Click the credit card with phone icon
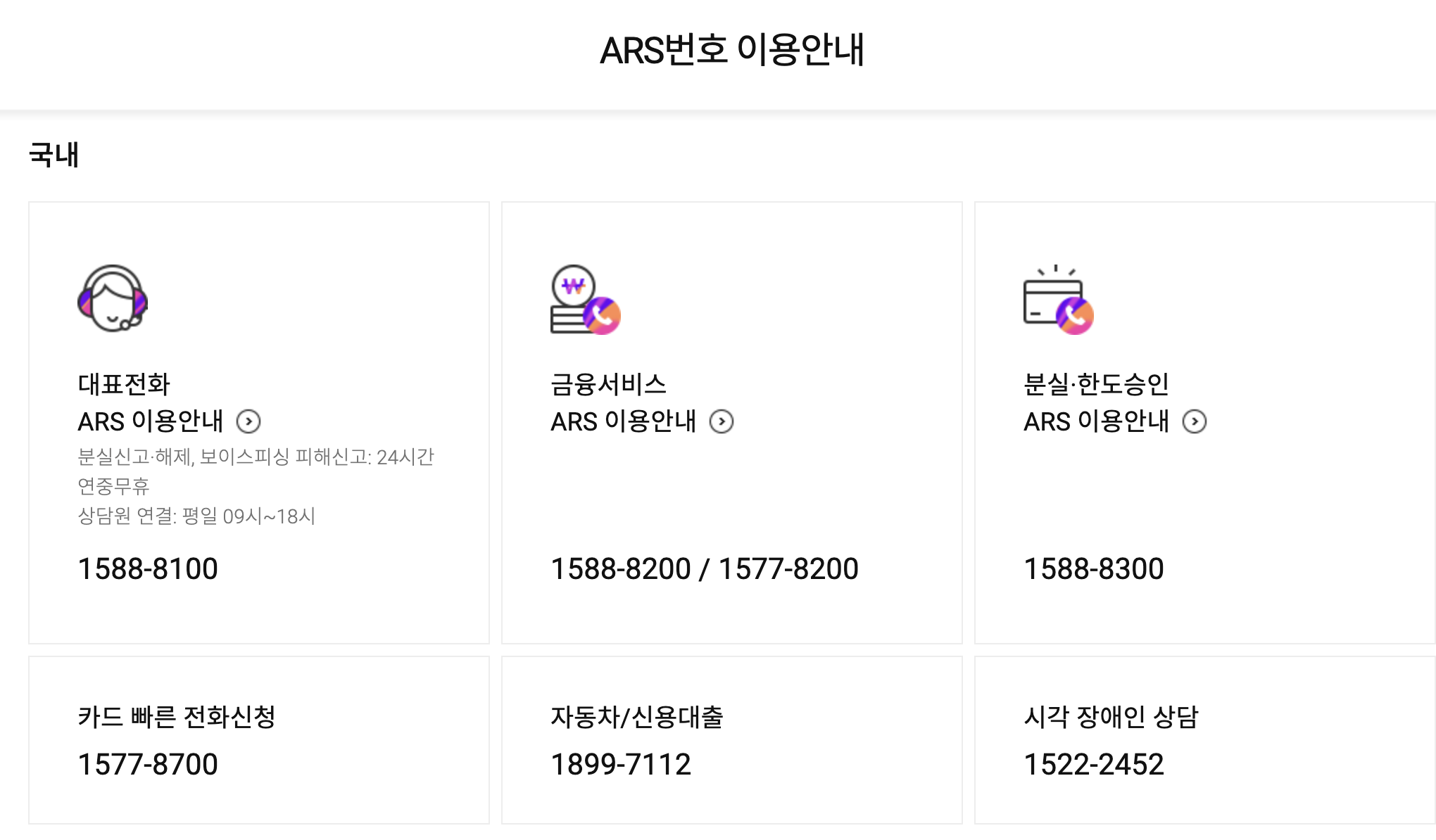The image size is (1436, 840). 1056,303
